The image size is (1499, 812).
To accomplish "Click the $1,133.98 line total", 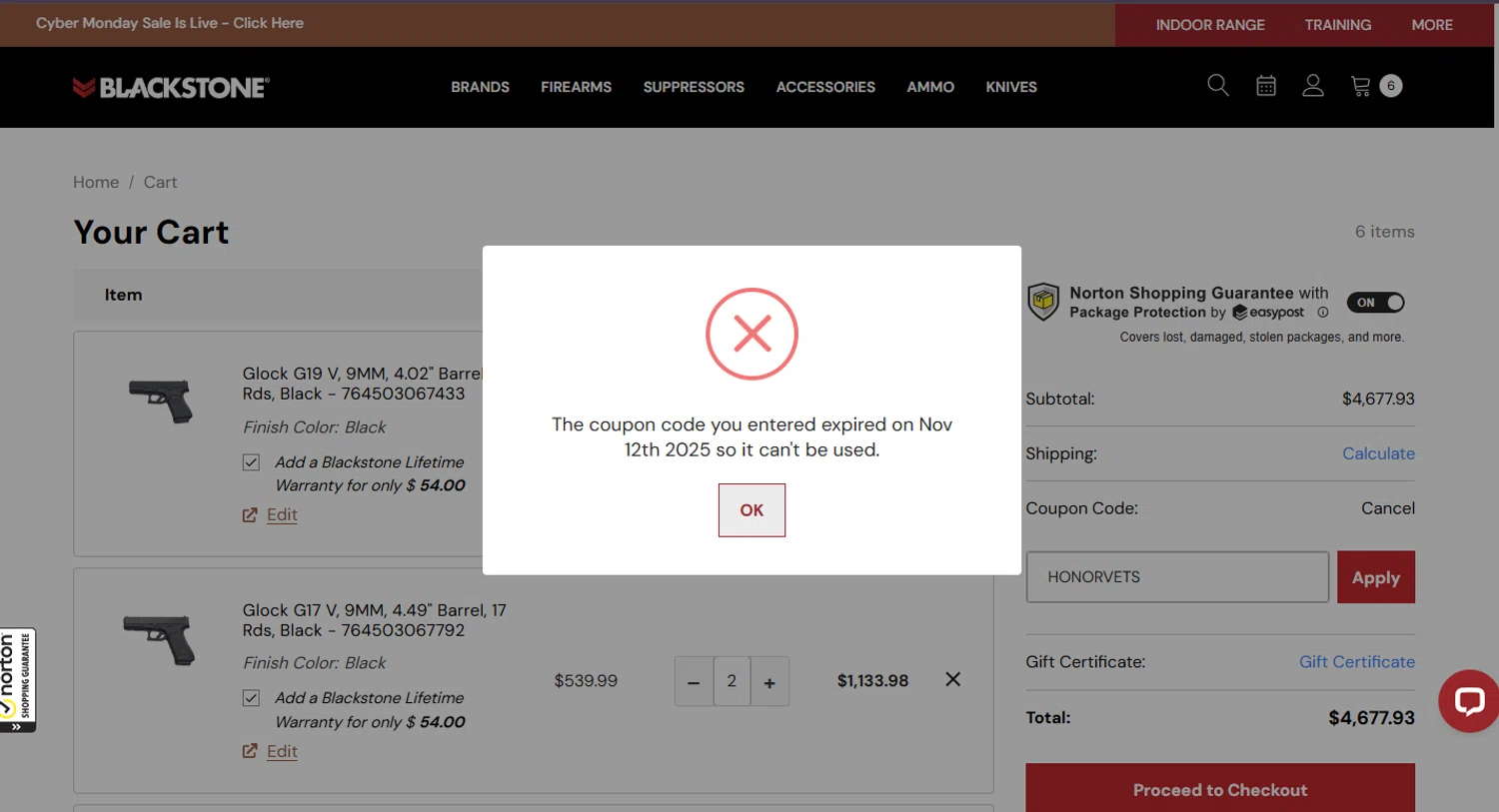I will [x=872, y=681].
